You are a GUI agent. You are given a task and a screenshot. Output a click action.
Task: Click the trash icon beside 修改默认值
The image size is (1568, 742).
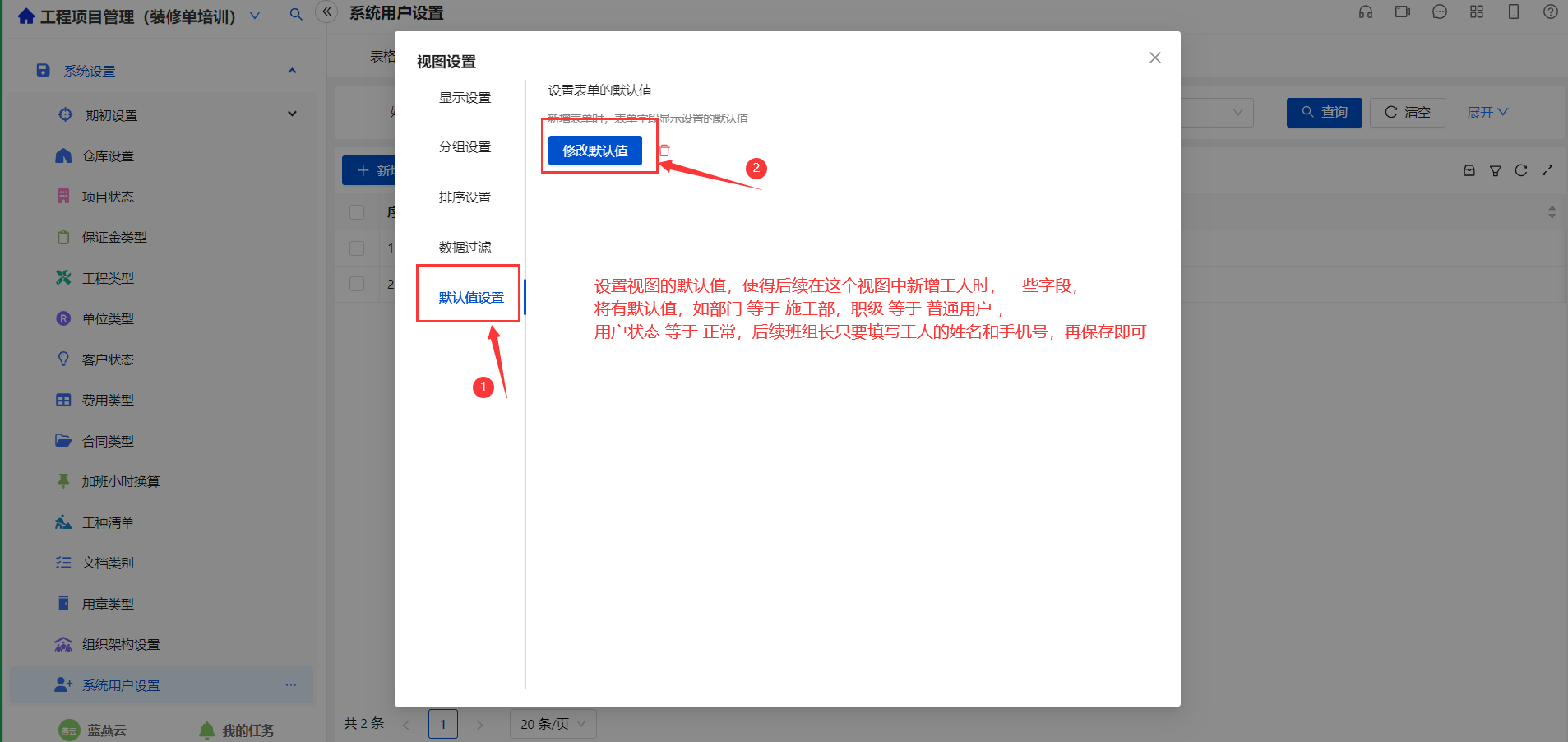pyautogui.click(x=664, y=151)
